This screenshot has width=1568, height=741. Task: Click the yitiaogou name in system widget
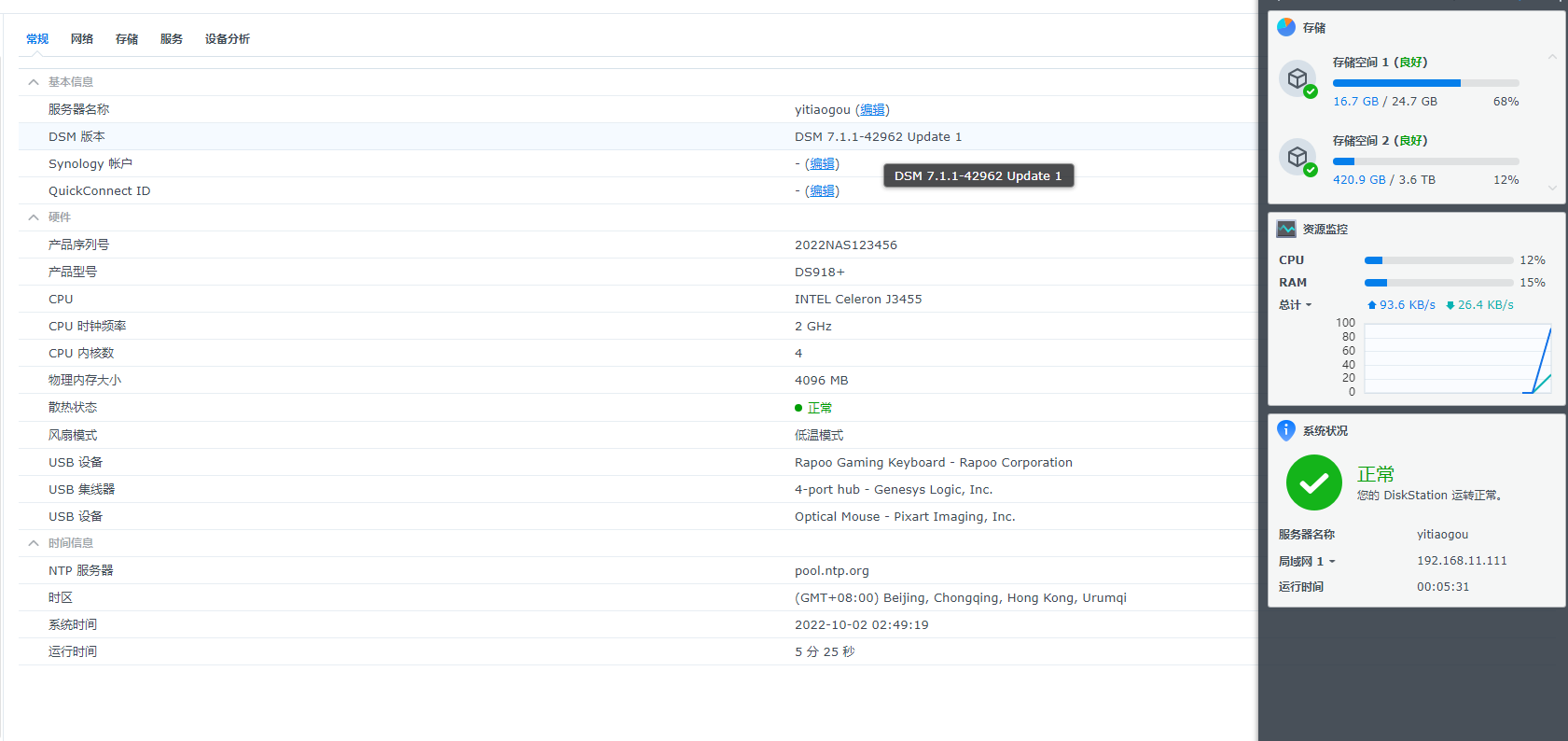1442,535
